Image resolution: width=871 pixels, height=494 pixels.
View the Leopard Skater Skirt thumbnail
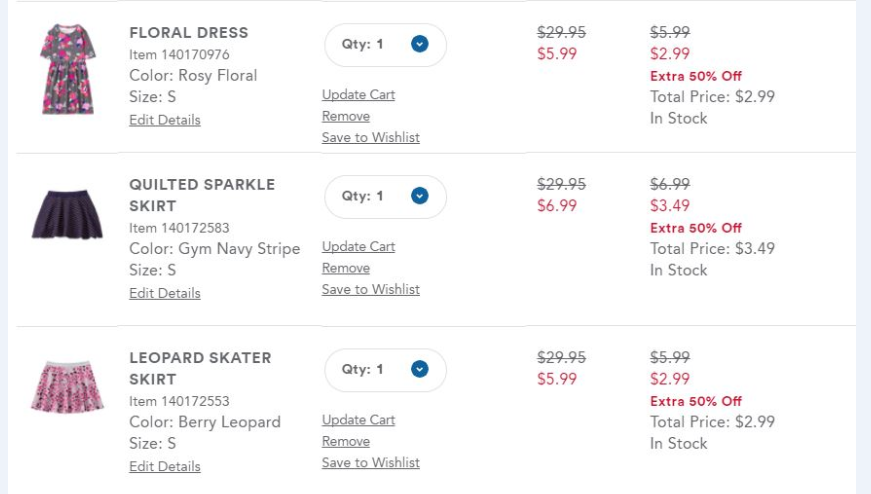pyautogui.click(x=67, y=386)
